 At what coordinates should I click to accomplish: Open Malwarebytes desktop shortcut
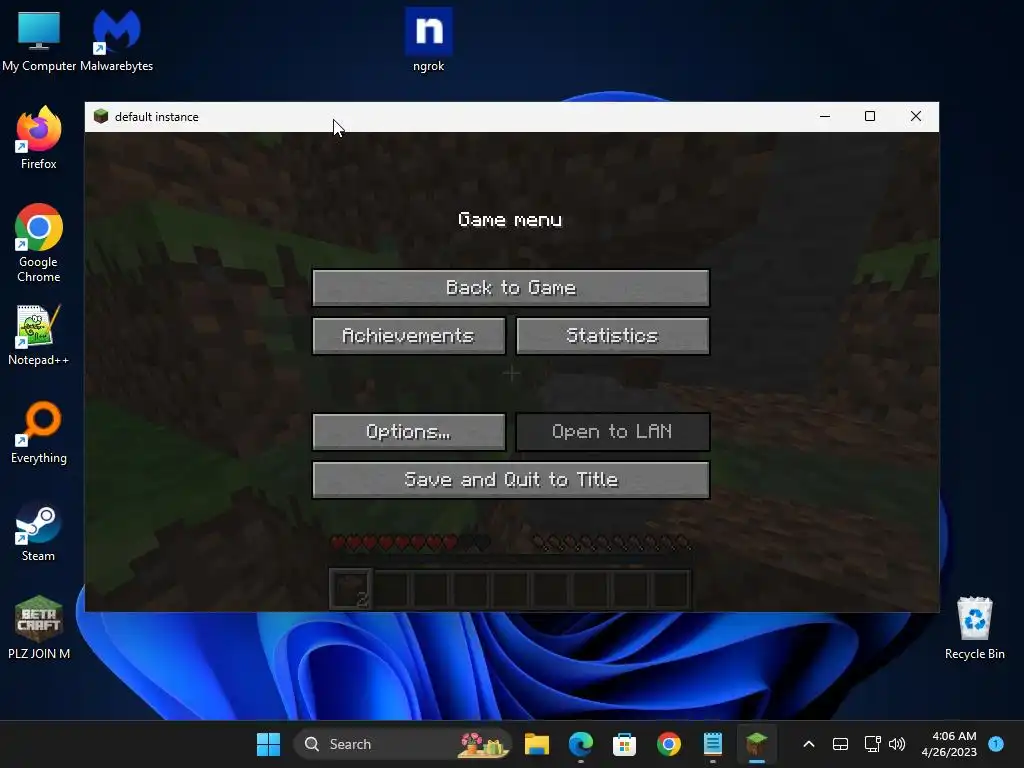[116, 40]
